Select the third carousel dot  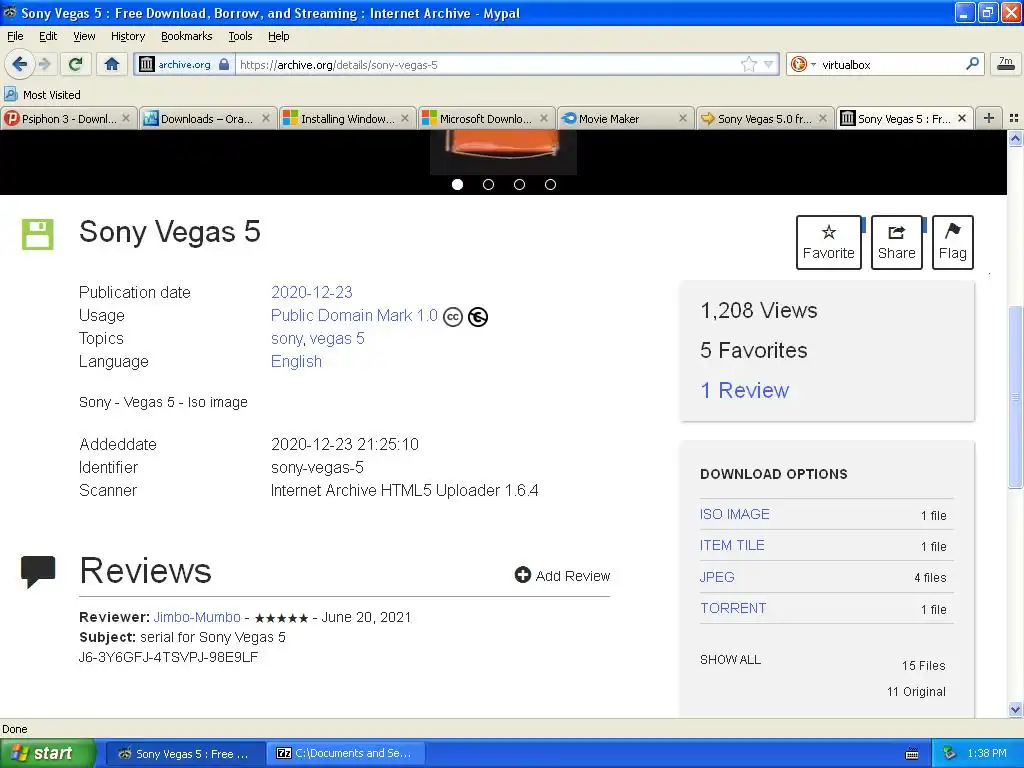(x=519, y=185)
